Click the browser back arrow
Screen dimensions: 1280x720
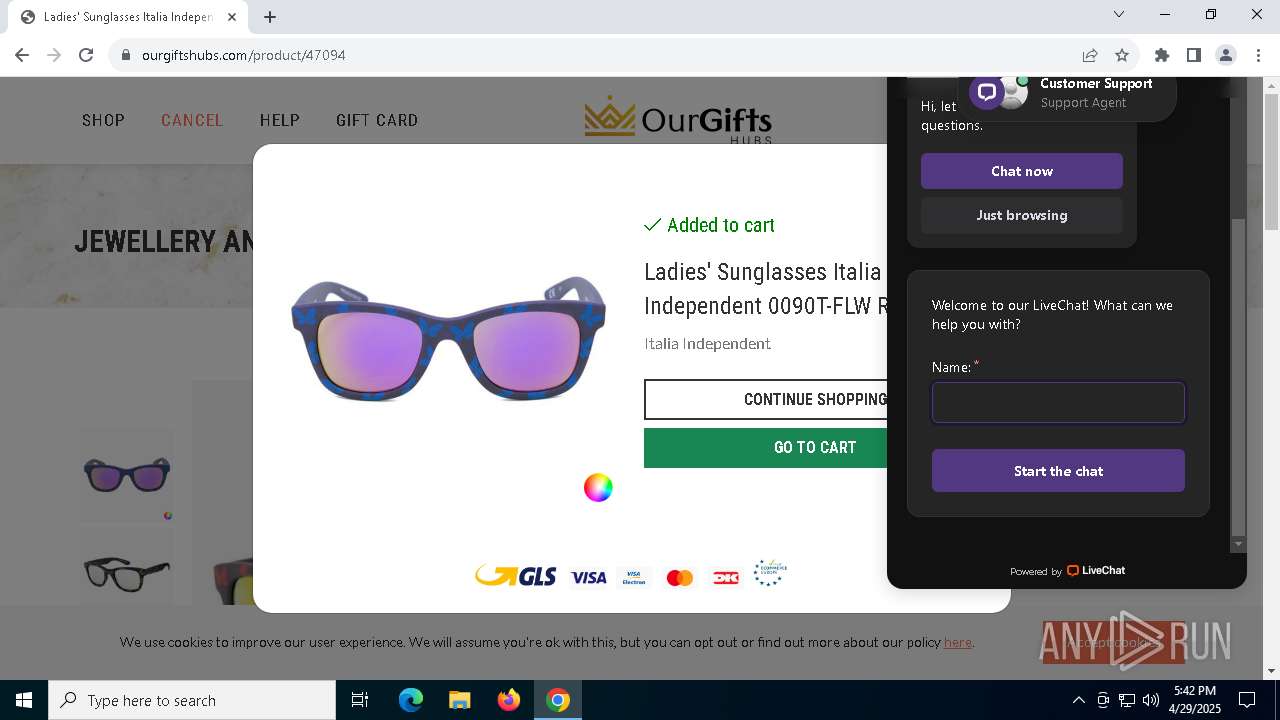[22, 55]
